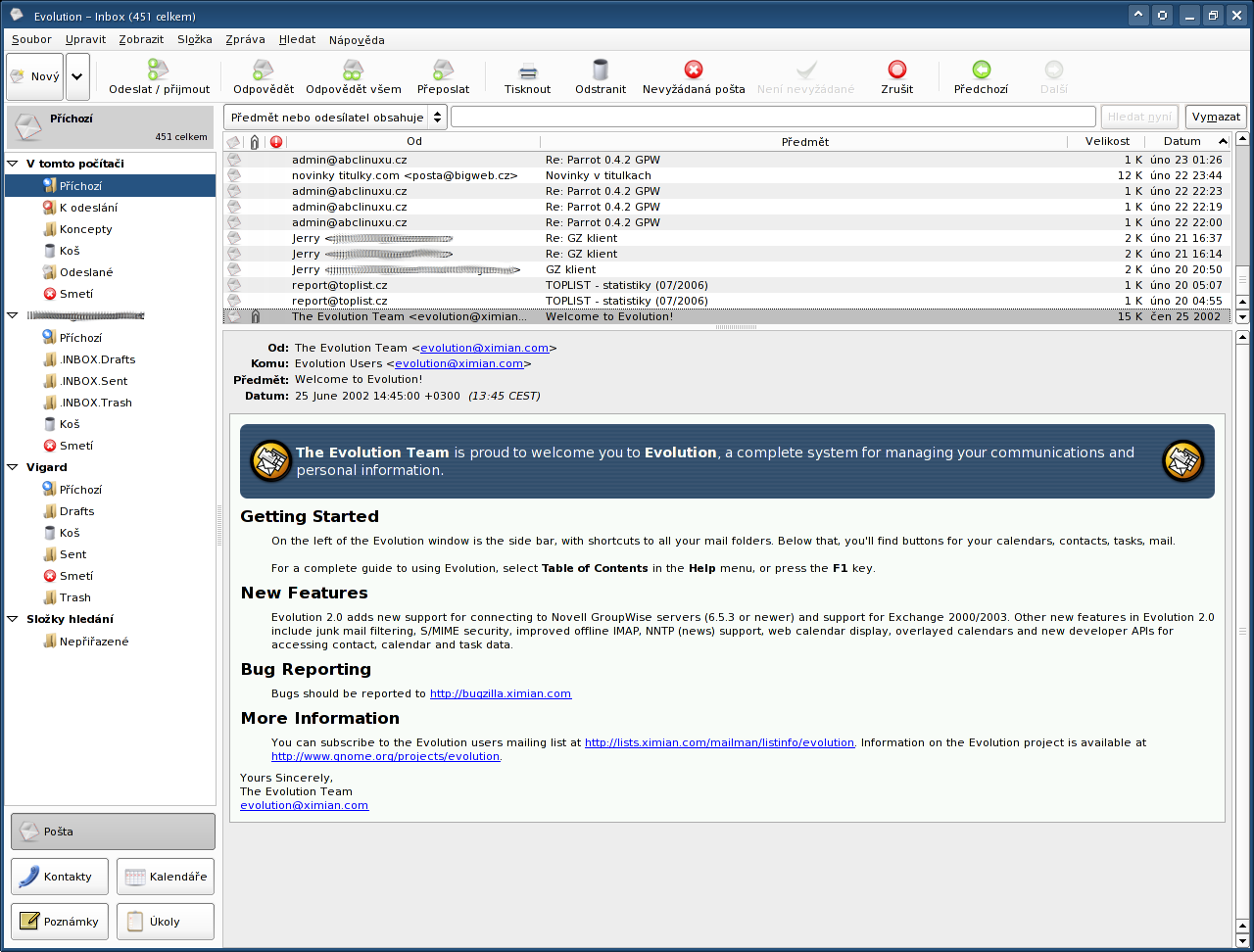Viewport: 1254px width, 952px height.
Task: Select Novinky v titulkach message row
Action: [x=728, y=175]
